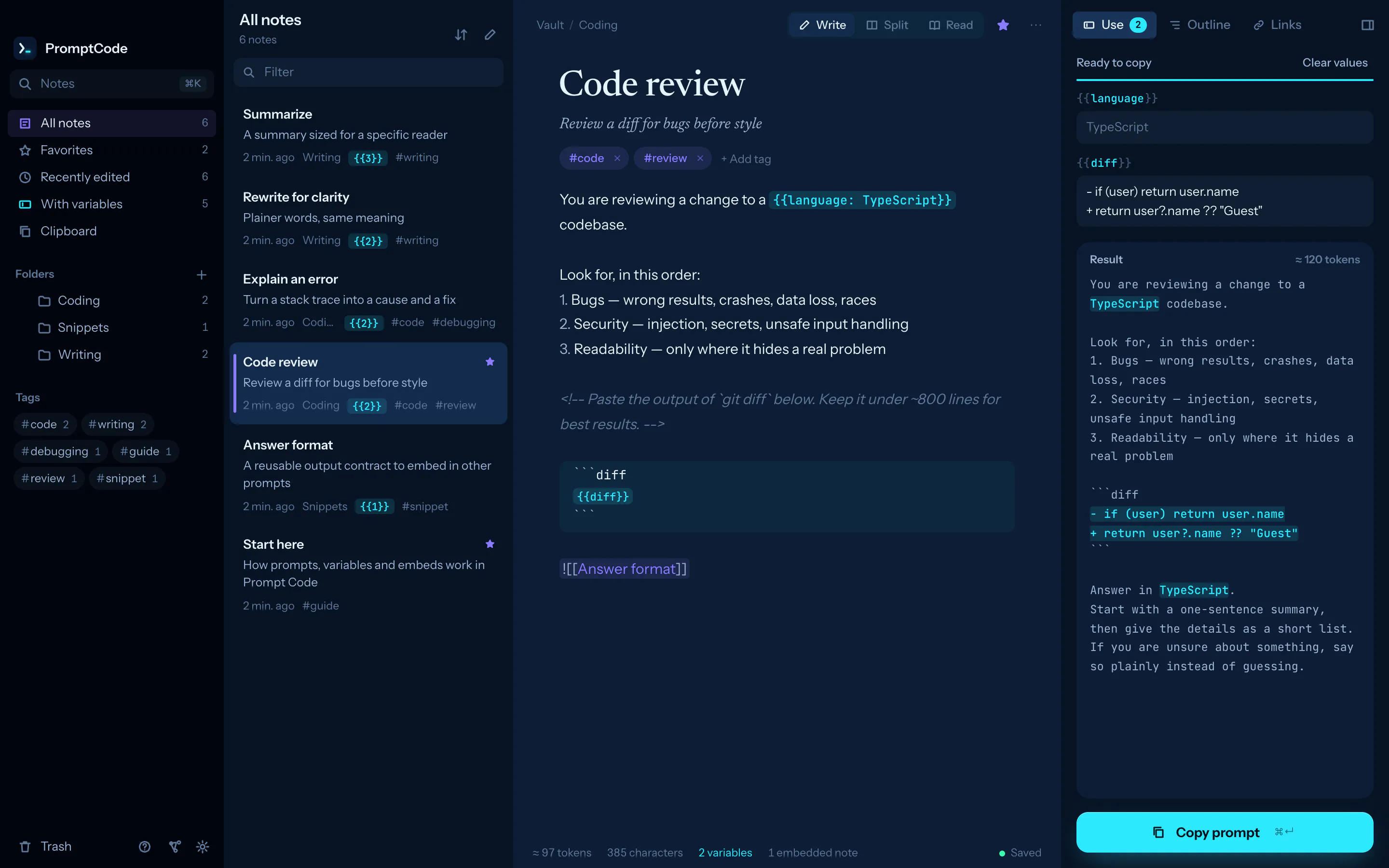This screenshot has width=1389, height=868.
Task: Open the Snippets folder
Action: 111,327
